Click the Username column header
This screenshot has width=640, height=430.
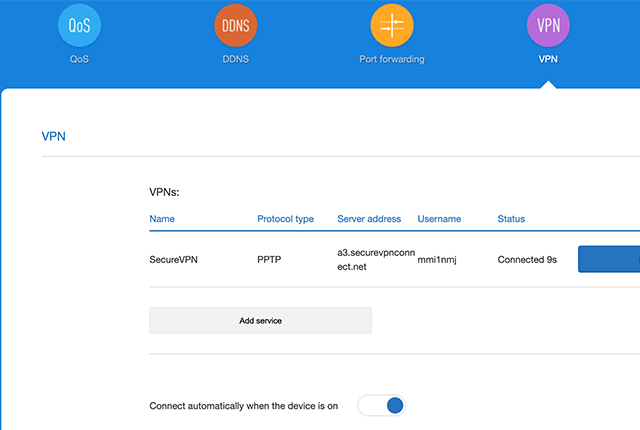click(439, 219)
